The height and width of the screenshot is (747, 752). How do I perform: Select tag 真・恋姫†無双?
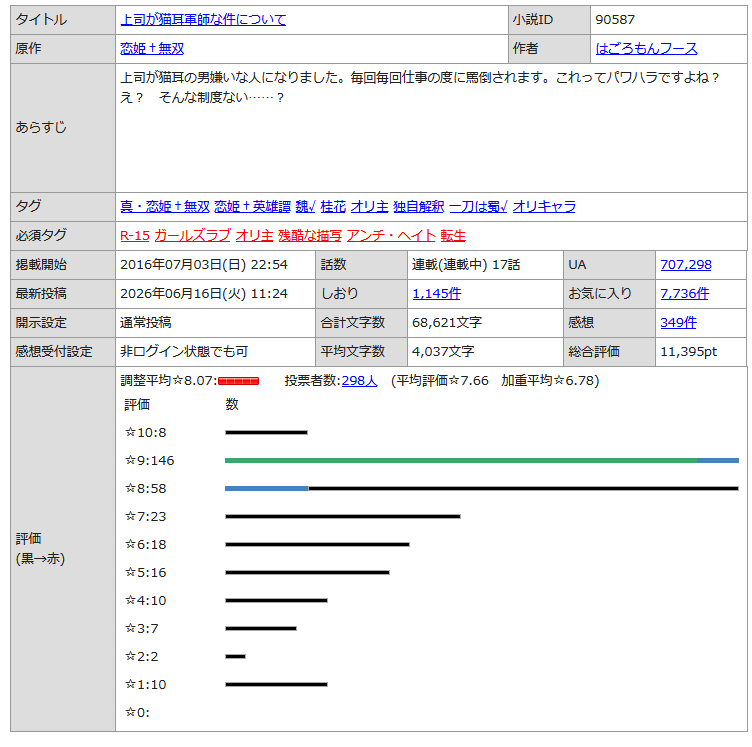[165, 207]
